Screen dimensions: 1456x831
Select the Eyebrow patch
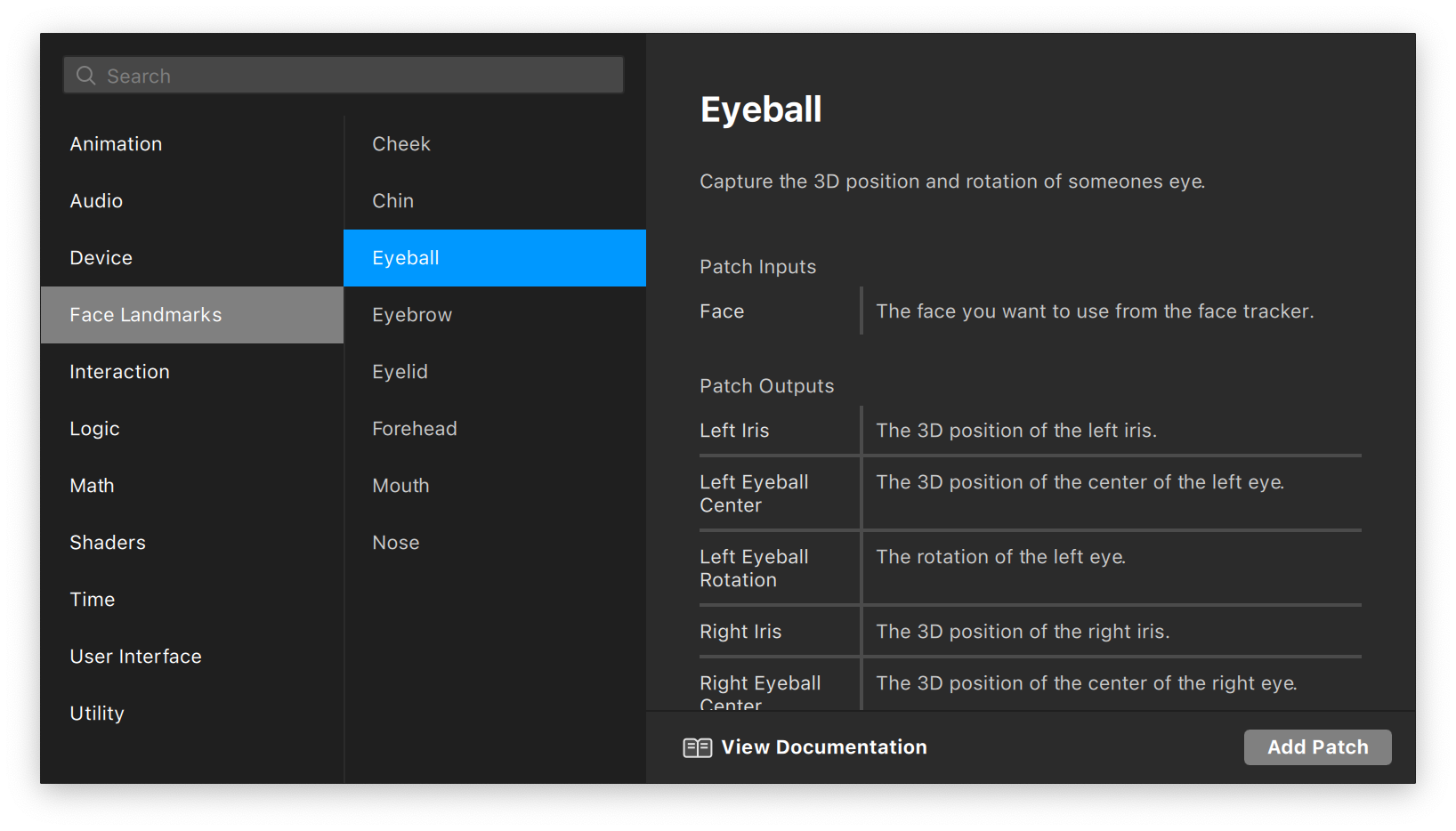point(412,315)
